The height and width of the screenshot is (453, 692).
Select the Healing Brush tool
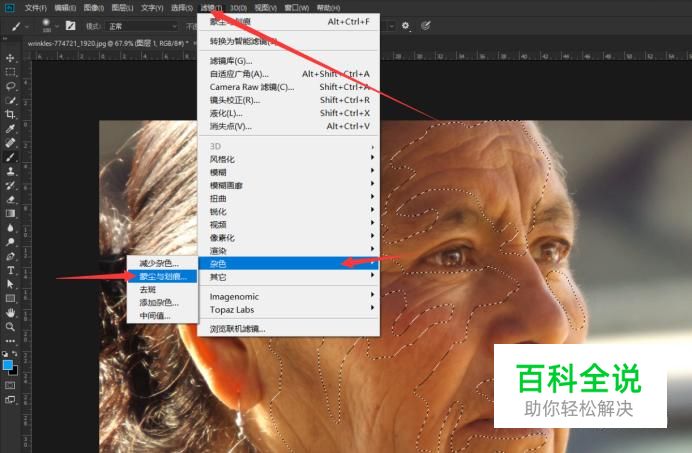point(10,143)
